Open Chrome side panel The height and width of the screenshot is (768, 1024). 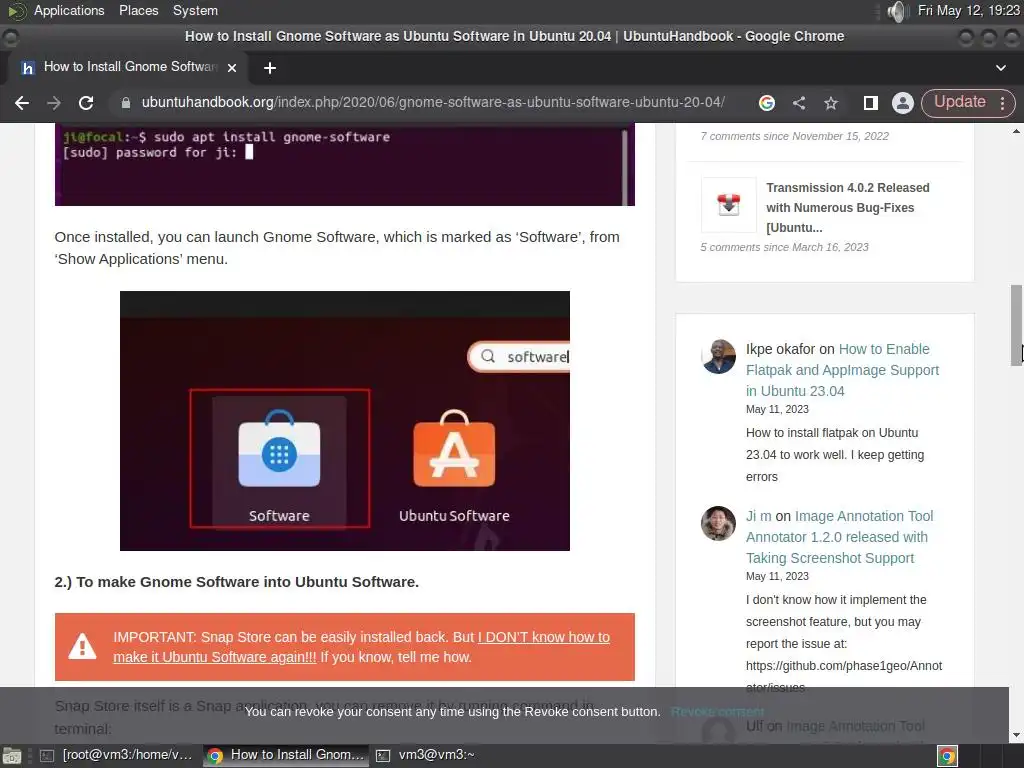point(871,103)
